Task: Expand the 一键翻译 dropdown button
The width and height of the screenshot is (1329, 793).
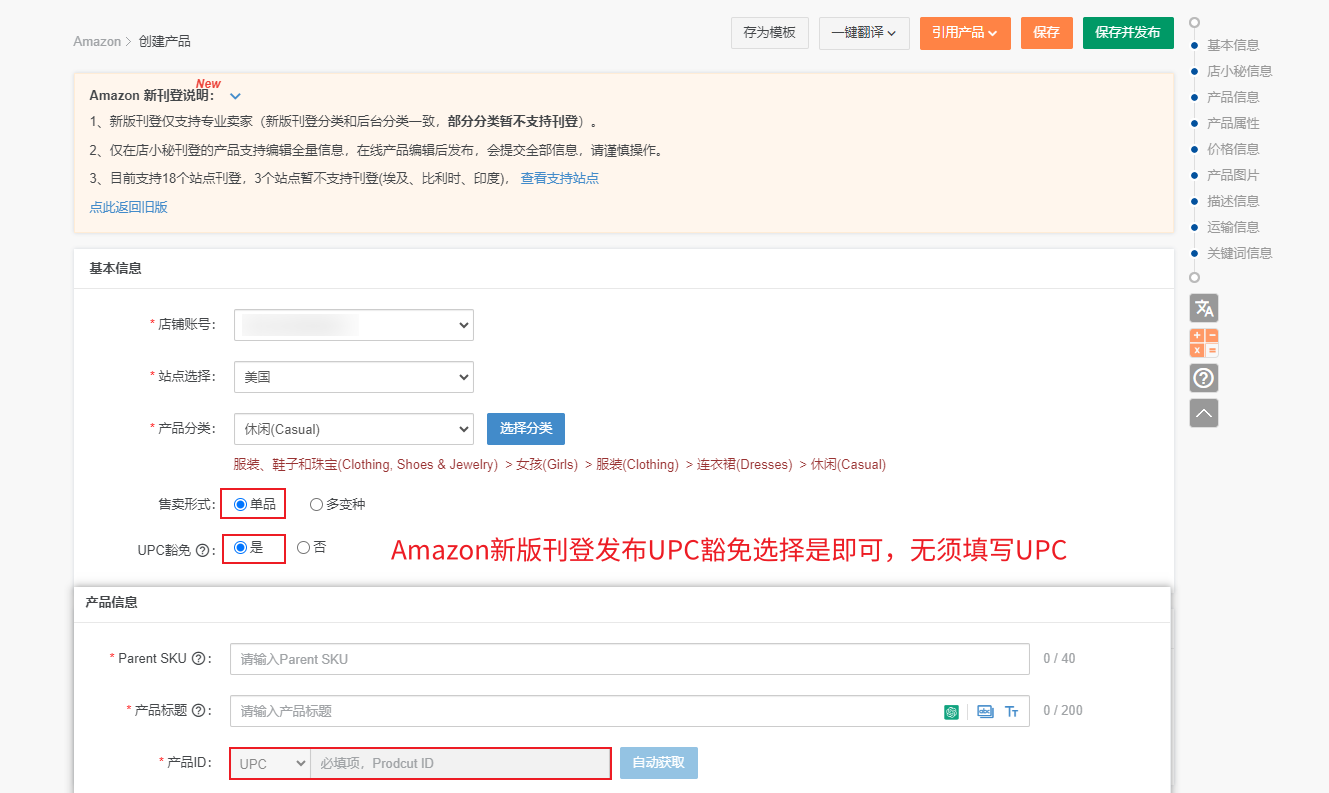Action: 864,33
